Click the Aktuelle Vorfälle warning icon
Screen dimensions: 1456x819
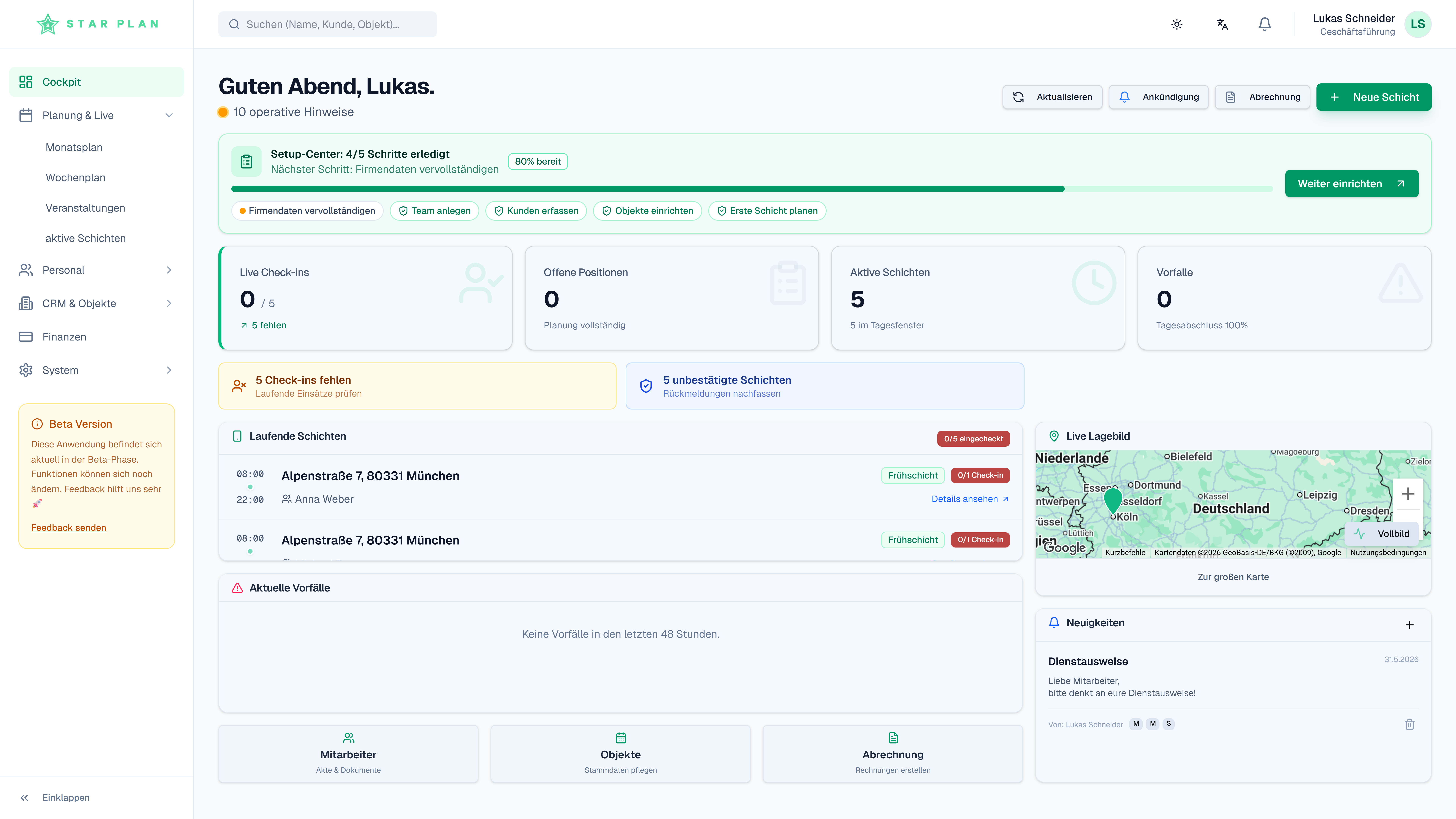click(x=237, y=588)
